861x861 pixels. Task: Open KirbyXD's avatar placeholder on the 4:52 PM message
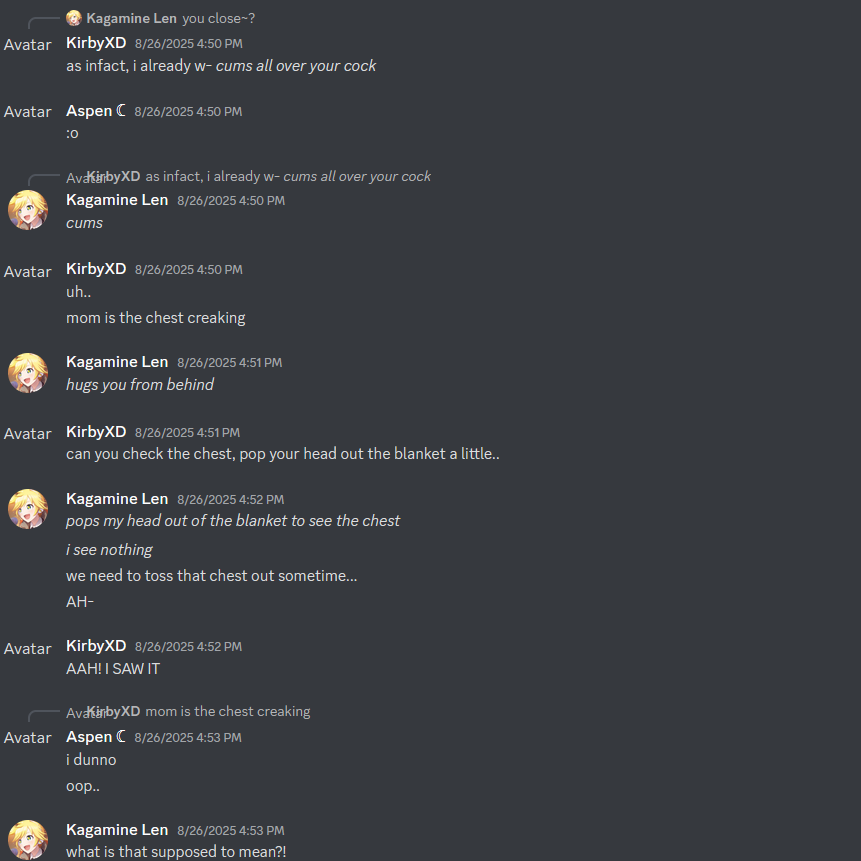pos(27,648)
